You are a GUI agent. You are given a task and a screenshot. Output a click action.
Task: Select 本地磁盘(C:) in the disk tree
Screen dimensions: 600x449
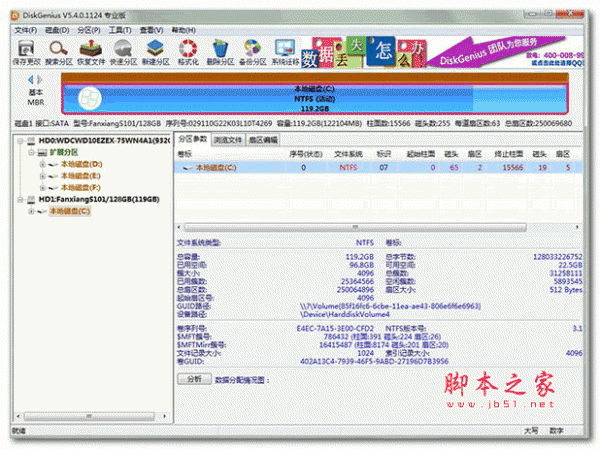tap(70, 211)
